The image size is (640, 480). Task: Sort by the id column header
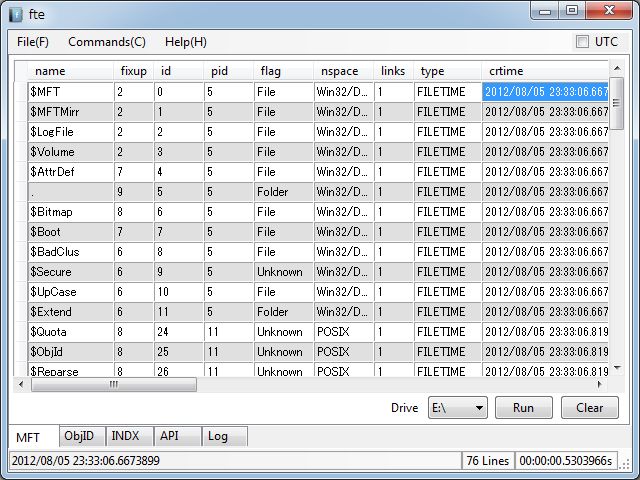(x=179, y=71)
